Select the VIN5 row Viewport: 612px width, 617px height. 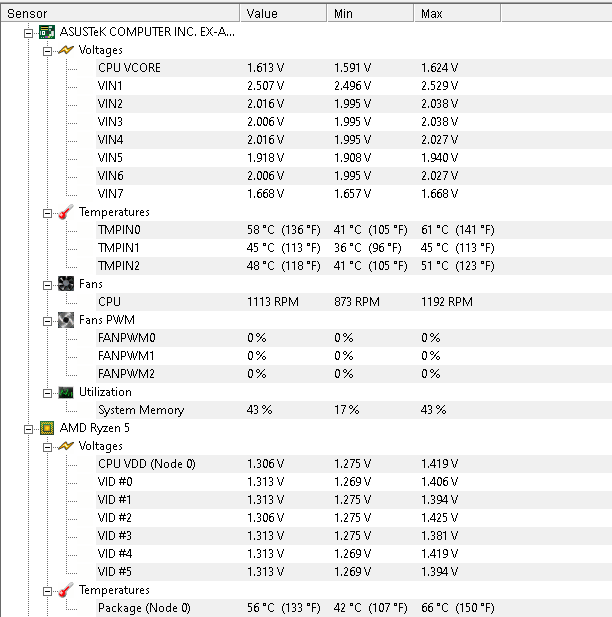pyautogui.click(x=353, y=158)
